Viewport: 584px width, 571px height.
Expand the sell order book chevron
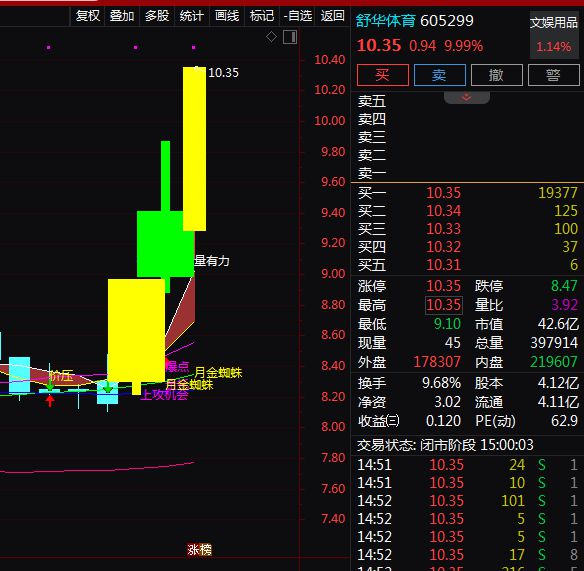coord(467,98)
